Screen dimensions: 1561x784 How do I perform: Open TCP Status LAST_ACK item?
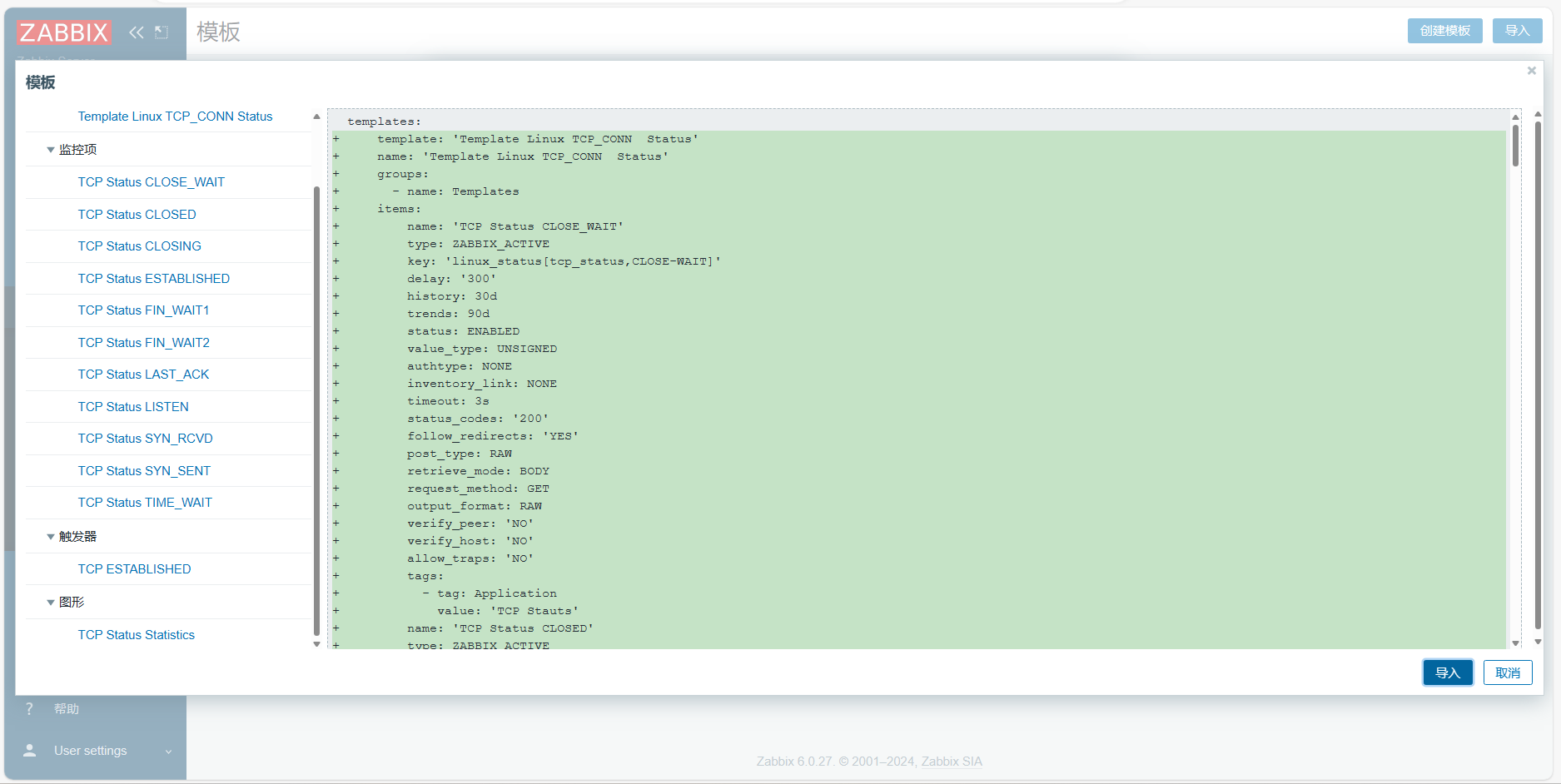pyautogui.click(x=144, y=375)
